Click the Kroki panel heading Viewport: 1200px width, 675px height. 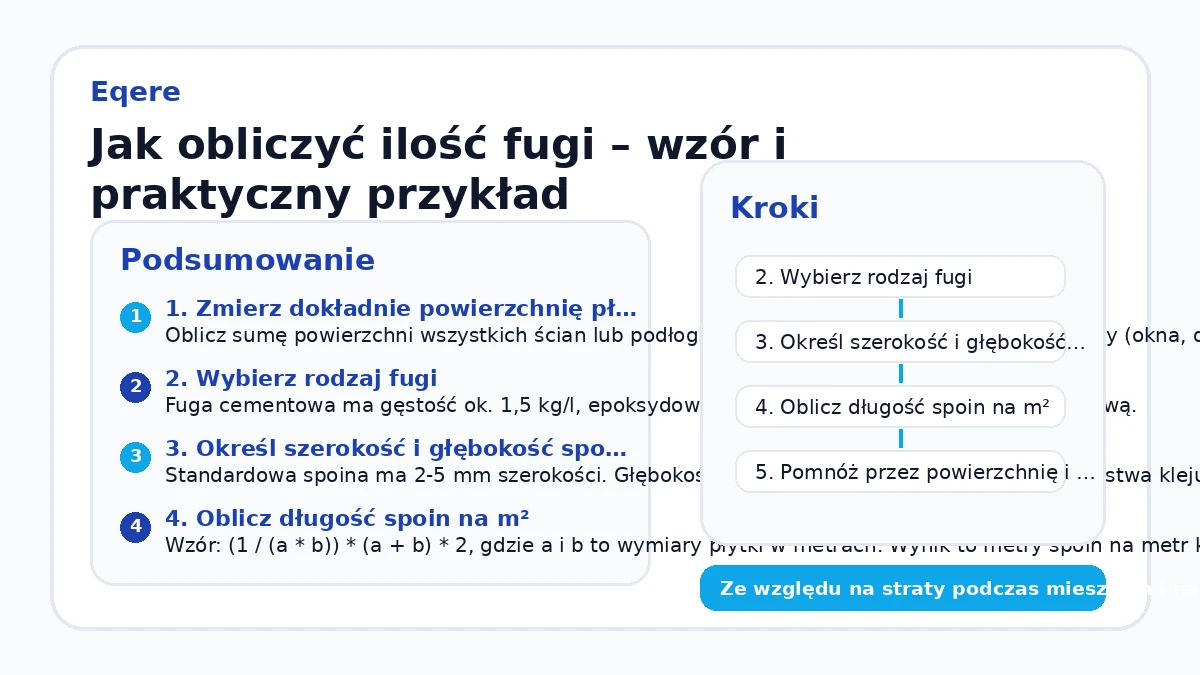coord(774,208)
